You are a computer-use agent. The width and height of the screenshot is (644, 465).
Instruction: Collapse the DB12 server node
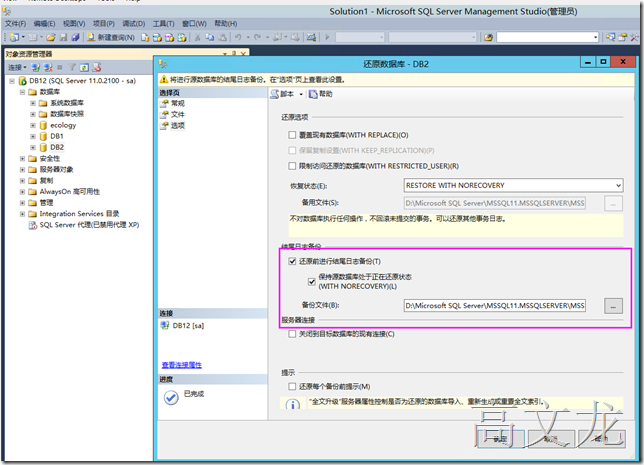[x=12, y=81]
